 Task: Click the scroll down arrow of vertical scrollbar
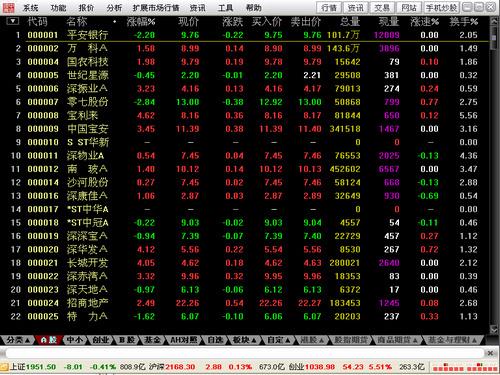494,329
